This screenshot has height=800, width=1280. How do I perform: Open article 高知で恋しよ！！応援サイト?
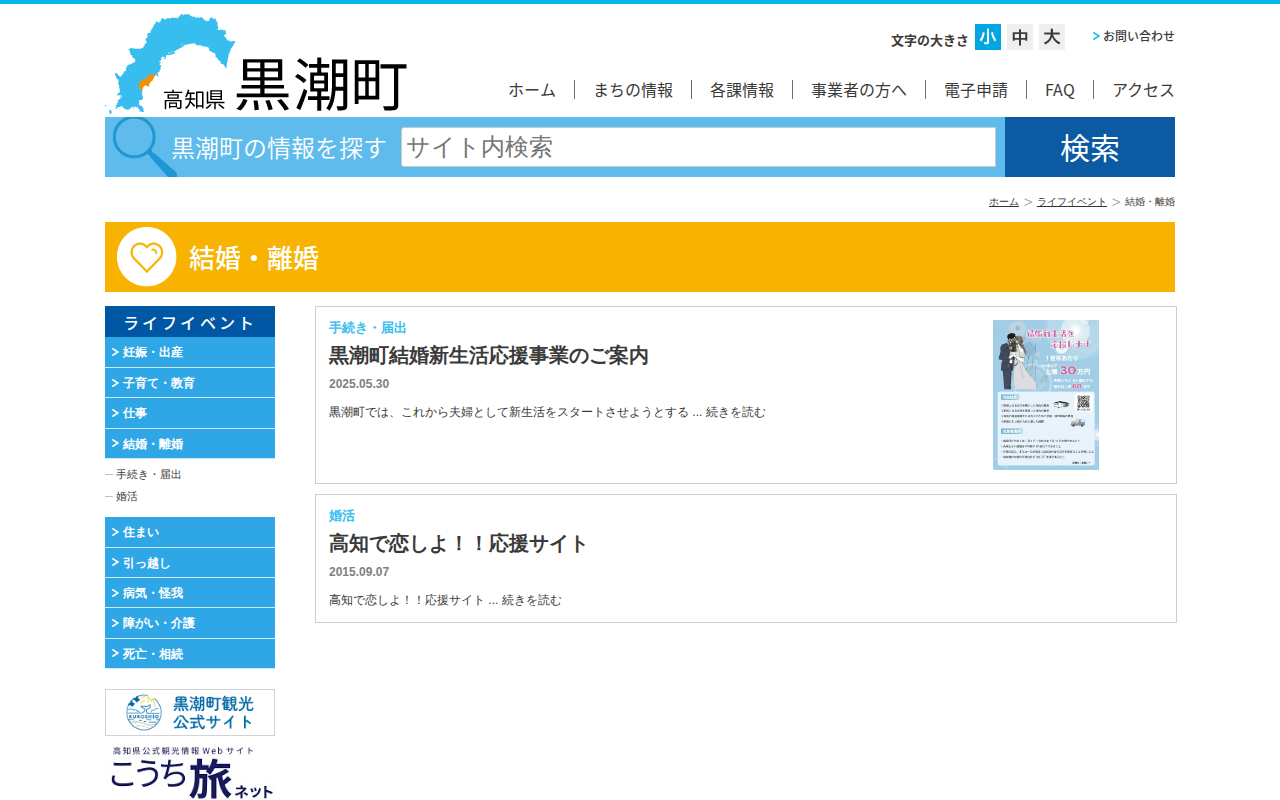point(458,544)
